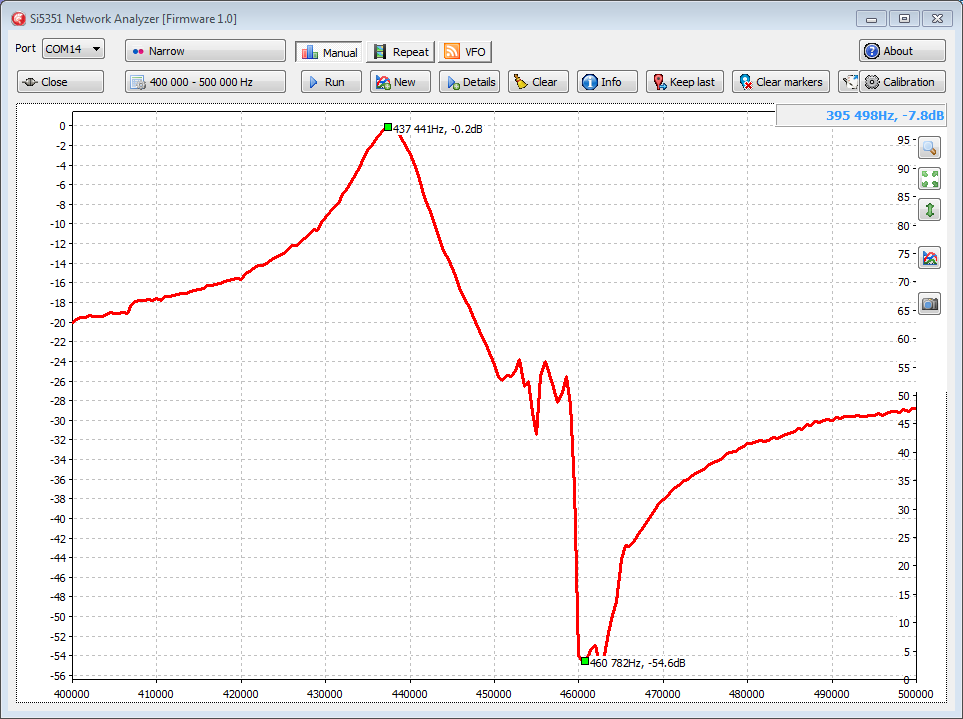Viewport: 963px width, 719px height.
Task: Open the Info panel
Action: pyautogui.click(x=607, y=82)
